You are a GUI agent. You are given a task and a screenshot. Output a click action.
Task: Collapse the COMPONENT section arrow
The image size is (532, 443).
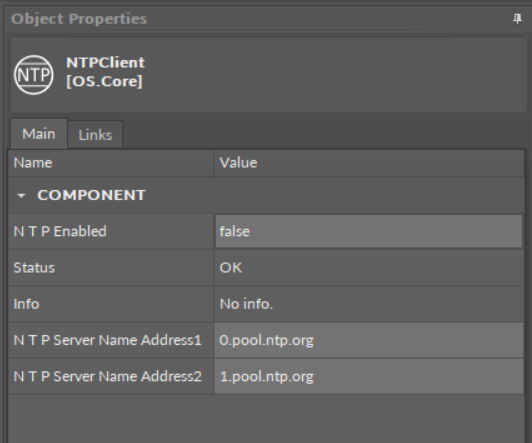21,196
